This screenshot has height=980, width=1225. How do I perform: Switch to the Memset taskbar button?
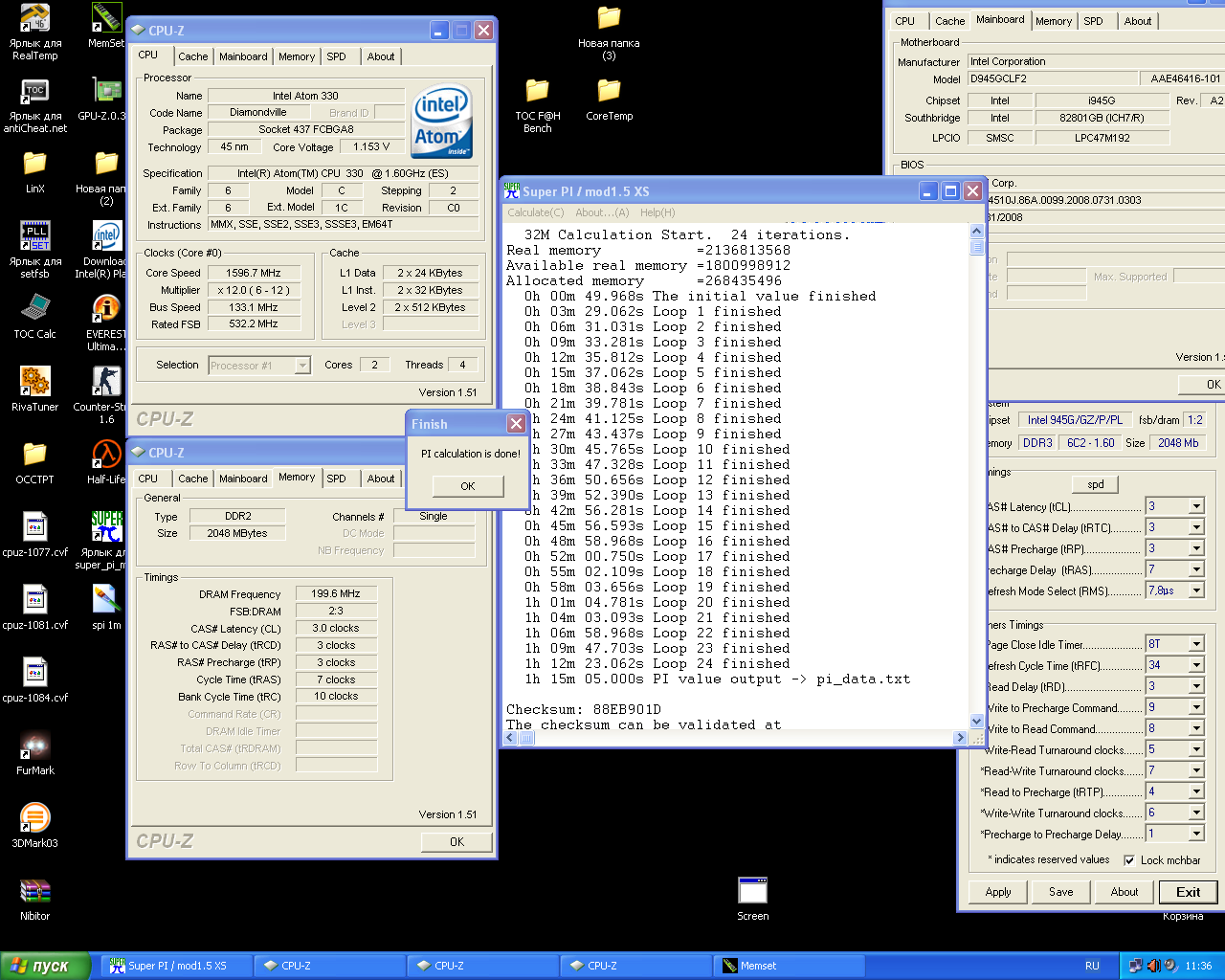pos(791,966)
